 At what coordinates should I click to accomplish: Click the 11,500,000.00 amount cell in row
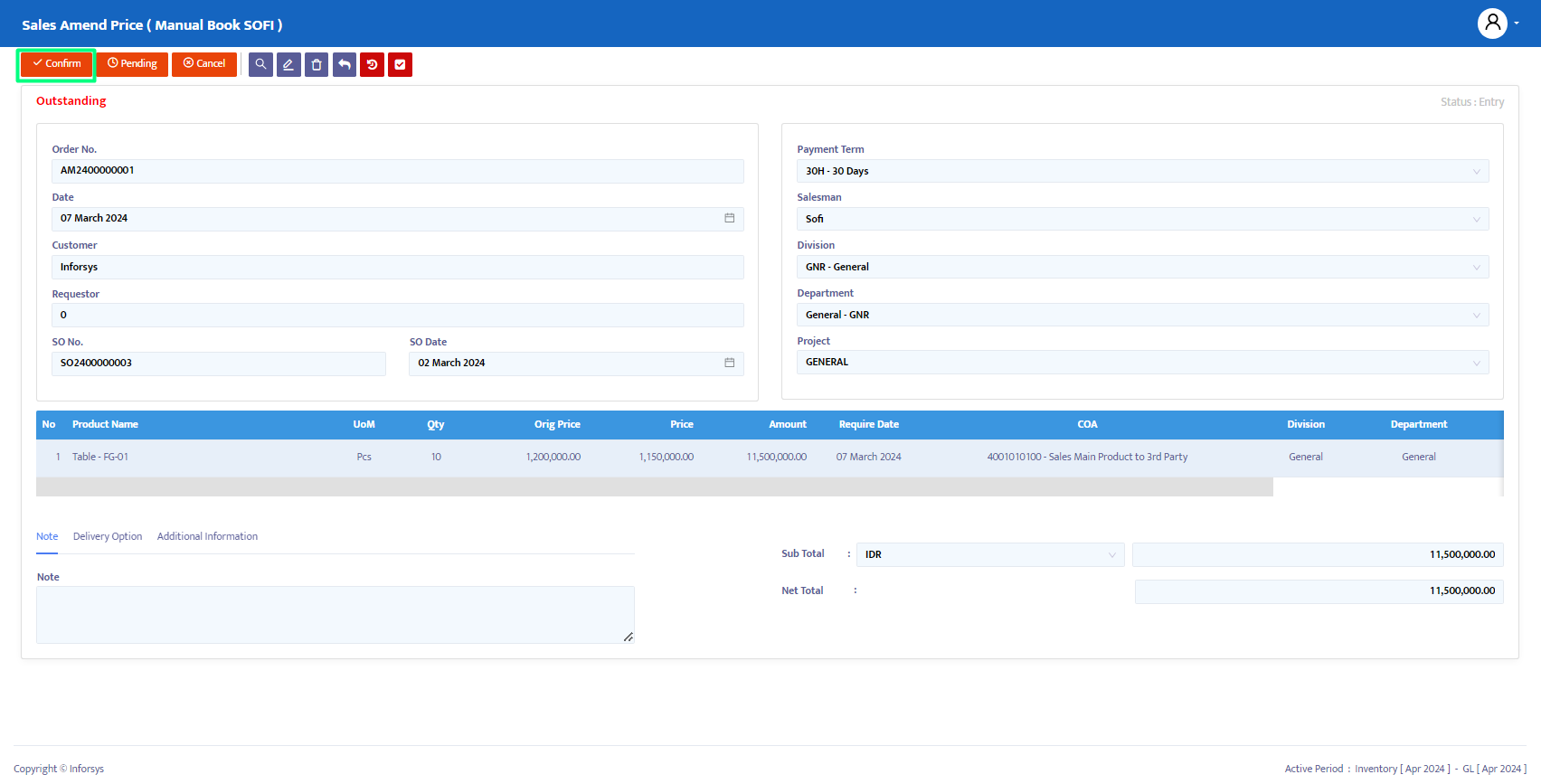pyautogui.click(x=777, y=457)
